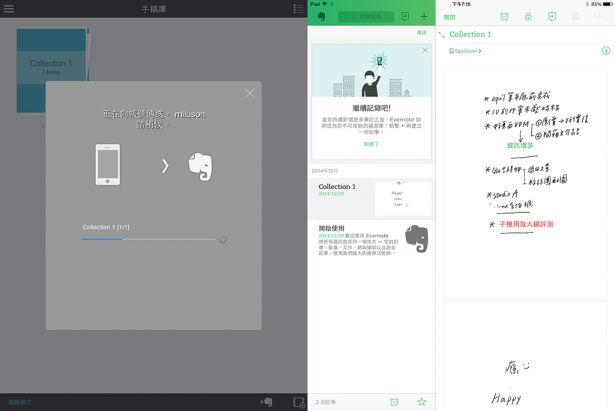Tap the greyed-out page icon in note toolbar

click(x=575, y=16)
